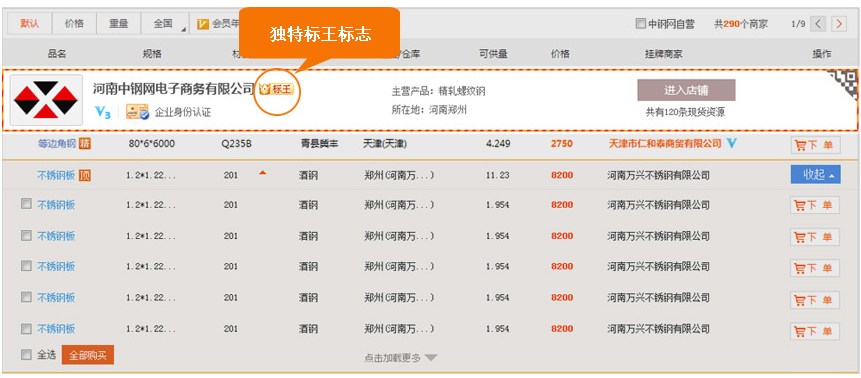
Task: Click the 规格 column header
Action: [152, 54]
